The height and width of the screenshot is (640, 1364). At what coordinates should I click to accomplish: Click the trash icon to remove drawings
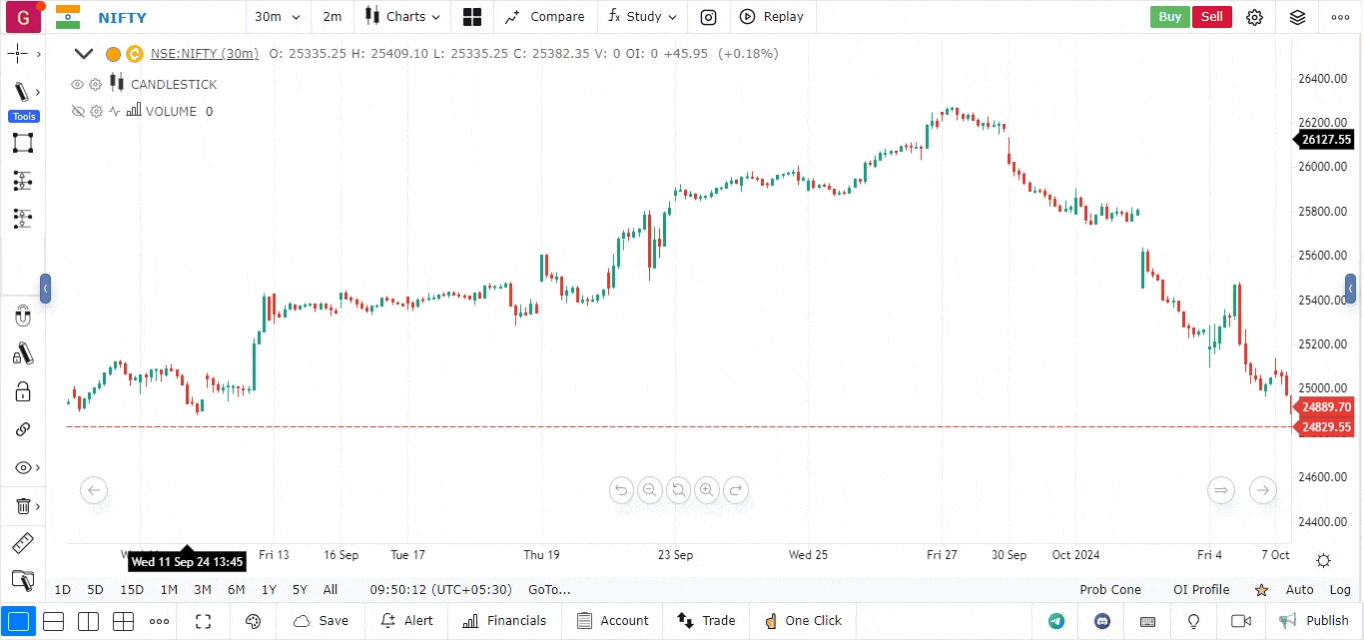tap(23, 506)
